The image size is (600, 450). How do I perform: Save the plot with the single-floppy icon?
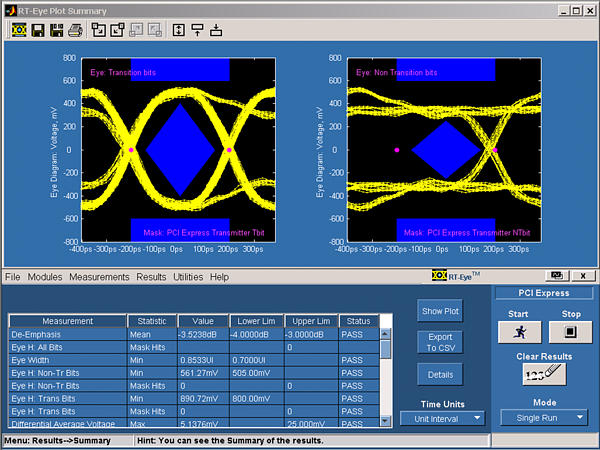coord(38,30)
